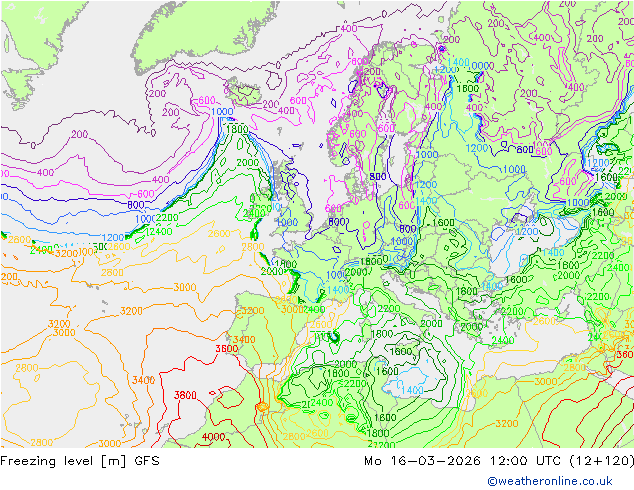Click the 'Mo 16-03-2026 12:00 UTC (12+120)' timestamp
The height and width of the screenshot is (490, 634).
[499, 461]
